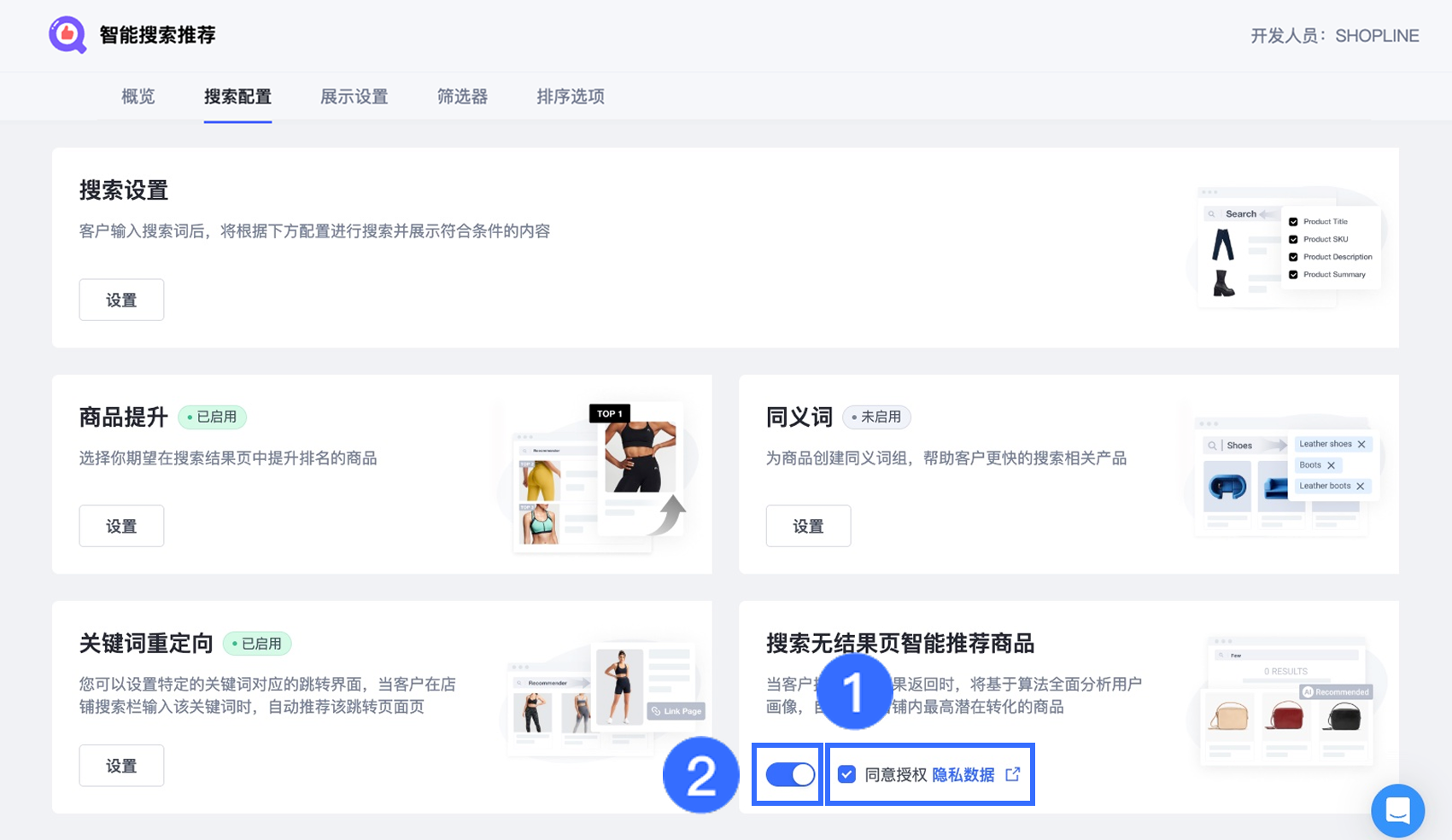Click the 商品提升 TOP 1 illustration

click(599, 476)
